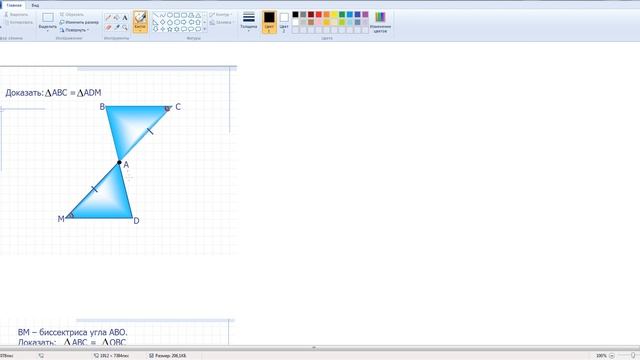The image size is (640, 360).
Task: Pick the dark red color swatch
Action: (311, 14)
